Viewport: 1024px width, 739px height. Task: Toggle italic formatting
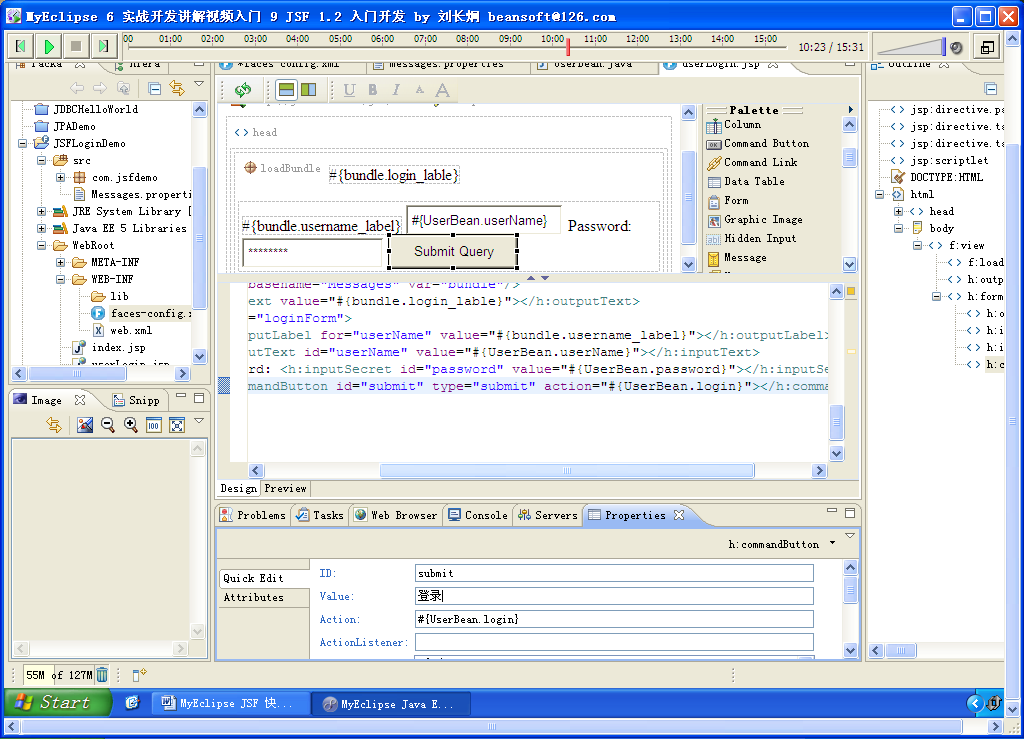396,90
